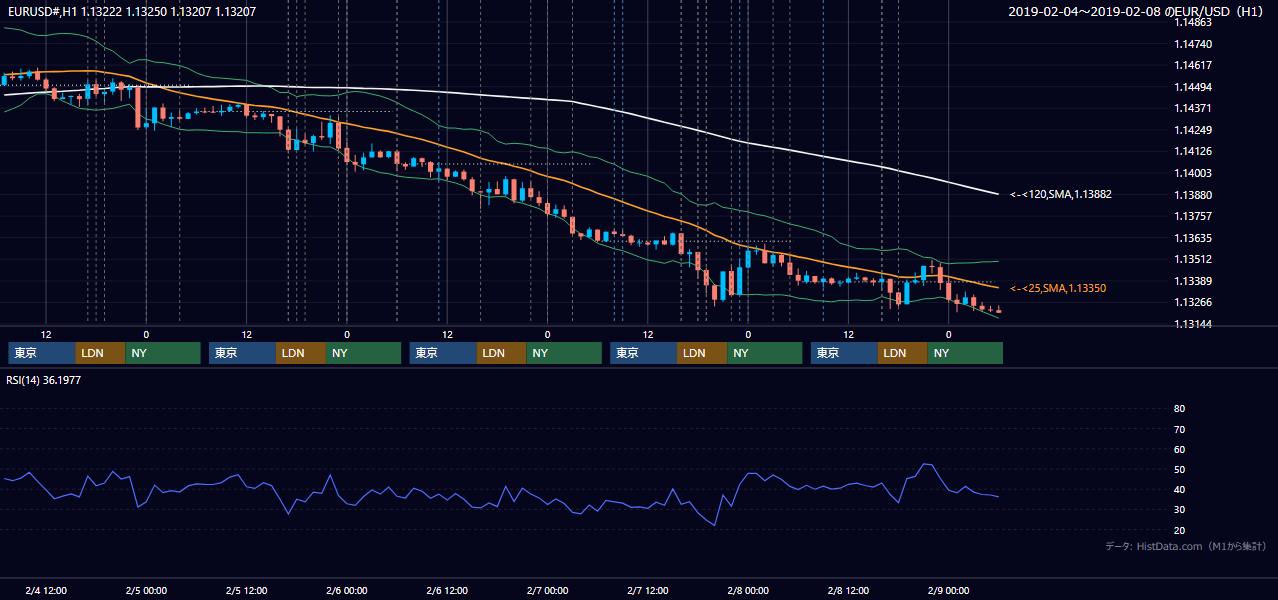Select the rightmost LDN session block

903,353
